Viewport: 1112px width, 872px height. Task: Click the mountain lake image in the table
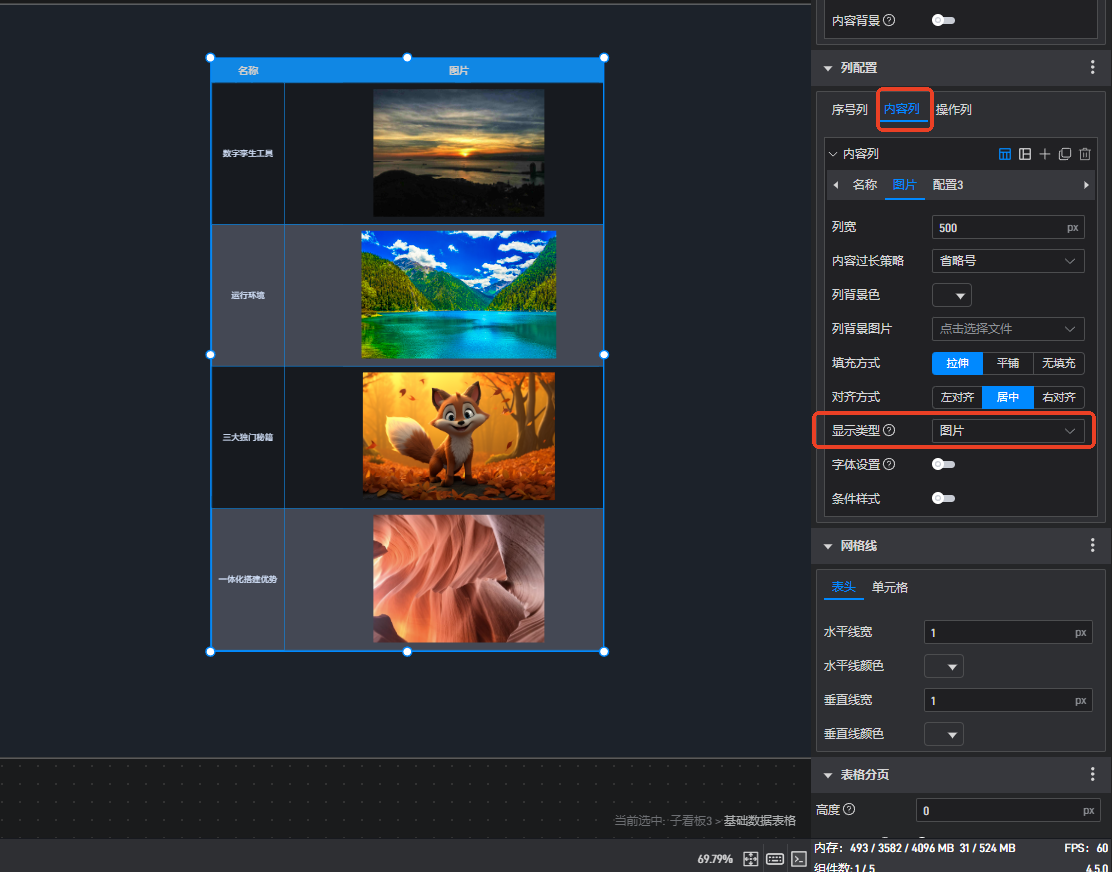pyautogui.click(x=459, y=294)
